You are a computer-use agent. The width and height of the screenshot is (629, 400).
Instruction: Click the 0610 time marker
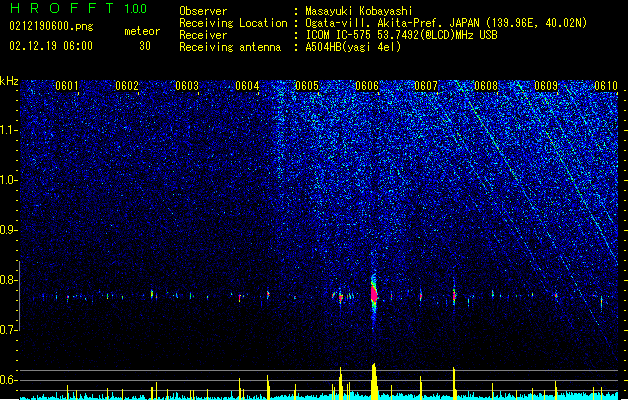click(606, 86)
